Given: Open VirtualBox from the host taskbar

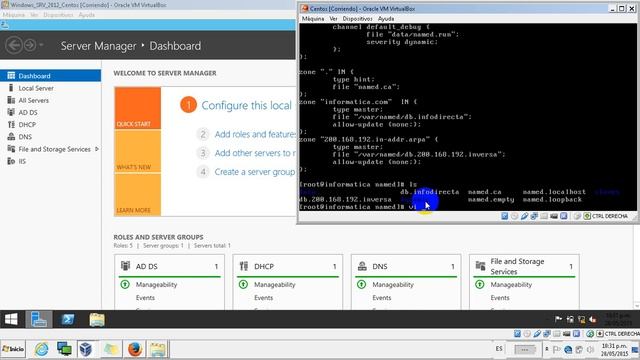Looking at the screenshot, I should pos(86,349).
